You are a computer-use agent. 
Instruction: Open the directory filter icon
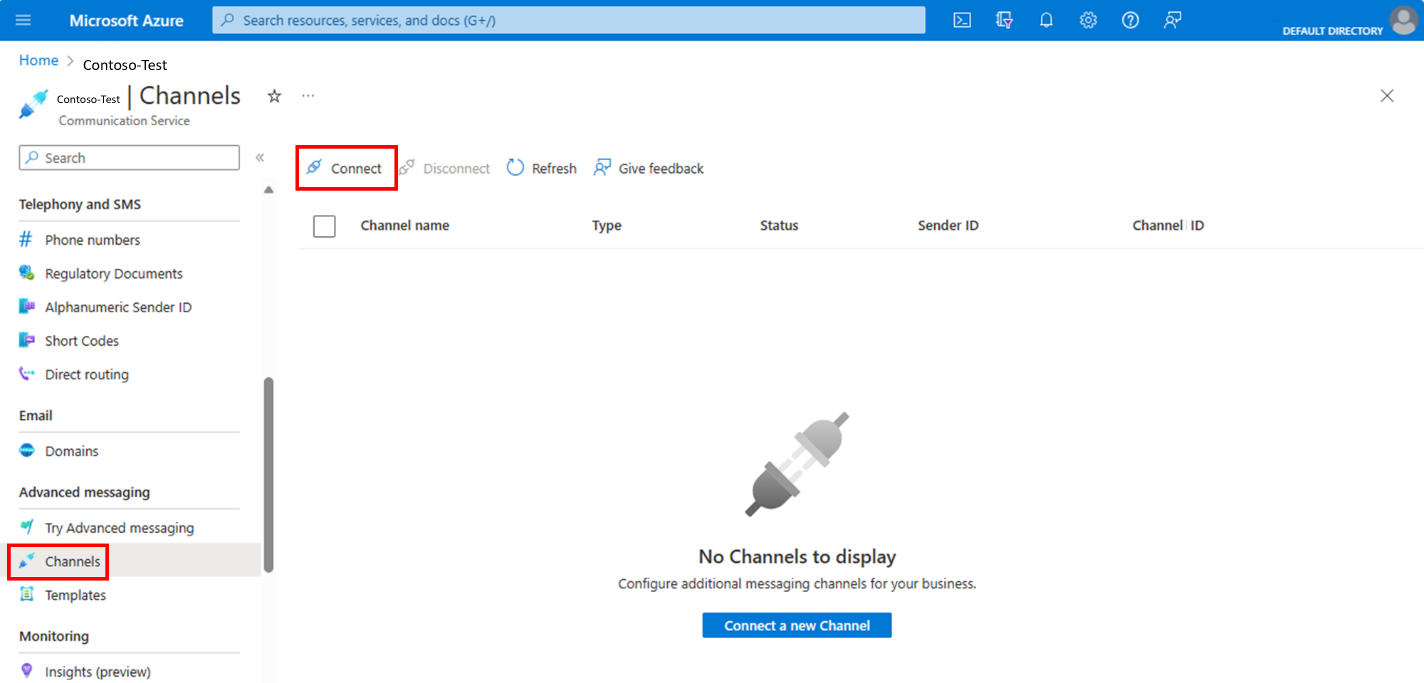(x=1004, y=20)
